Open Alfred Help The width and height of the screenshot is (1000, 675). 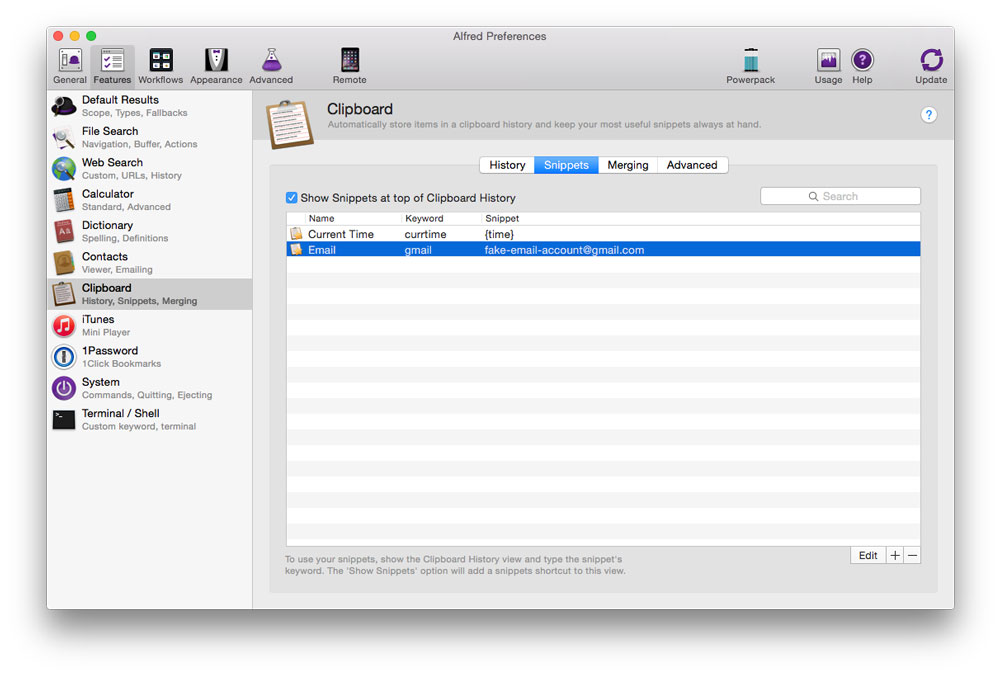(x=862, y=62)
